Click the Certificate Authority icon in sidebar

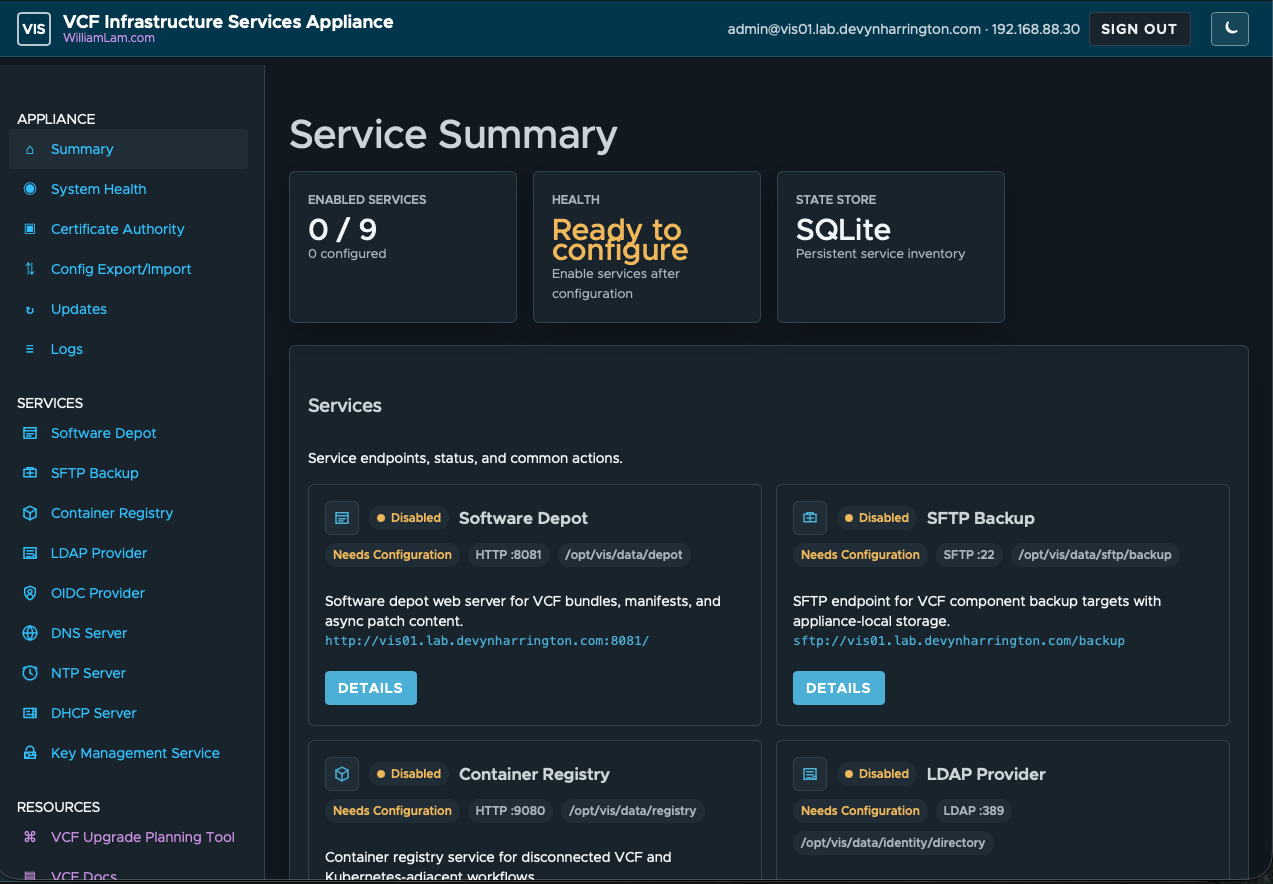click(30, 229)
